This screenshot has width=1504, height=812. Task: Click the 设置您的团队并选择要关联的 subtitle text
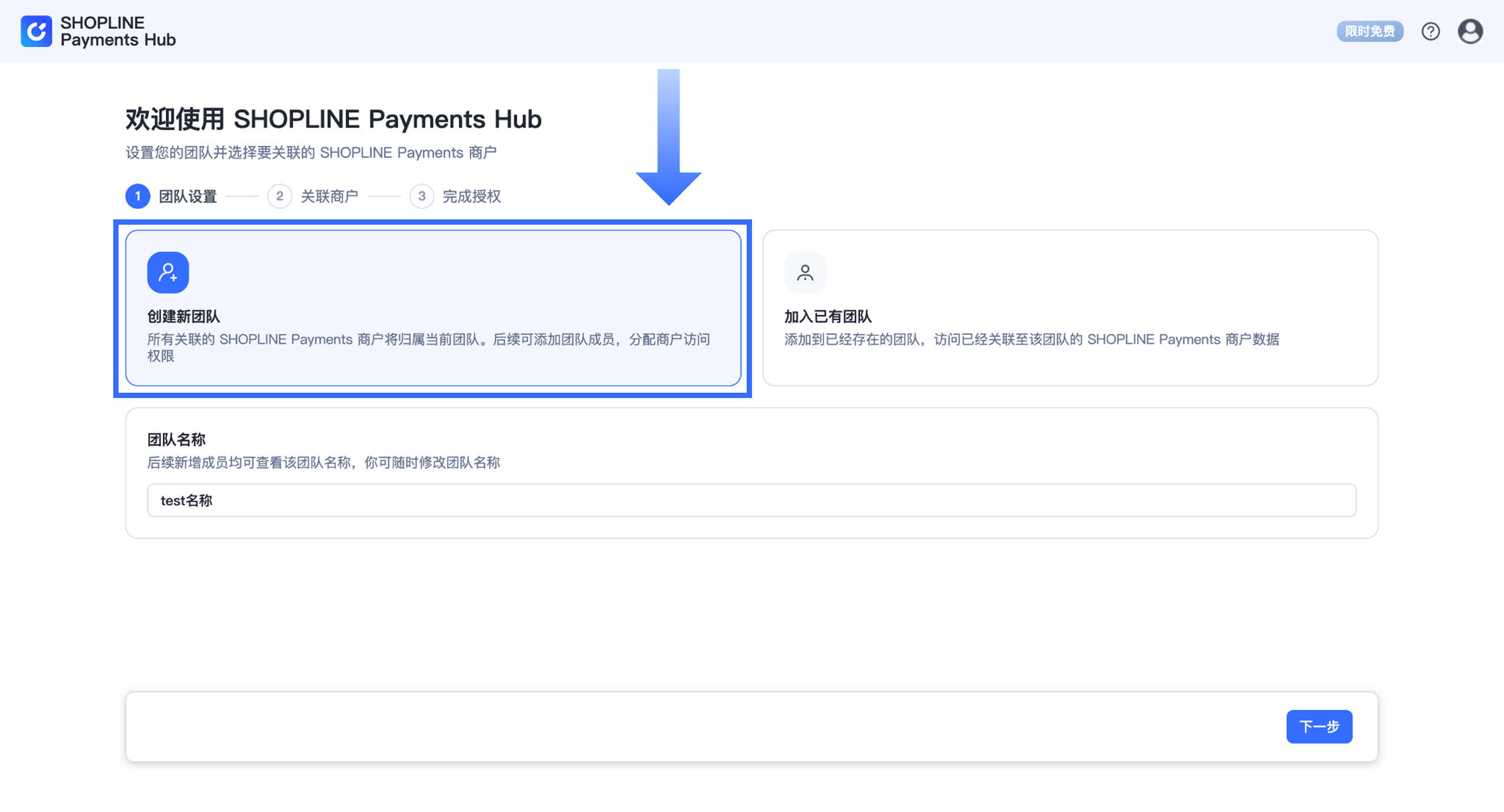(x=311, y=153)
